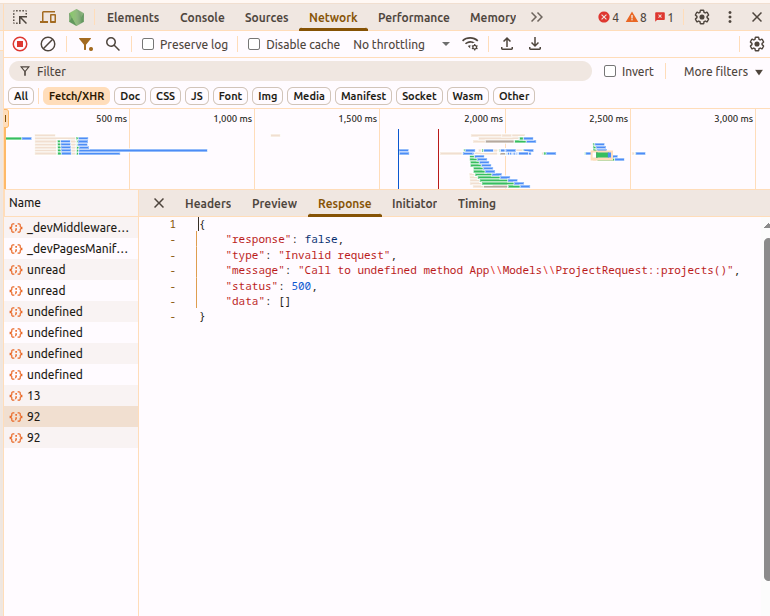770x616 pixels.
Task: Click the export HAR download icon
Action: tap(535, 44)
